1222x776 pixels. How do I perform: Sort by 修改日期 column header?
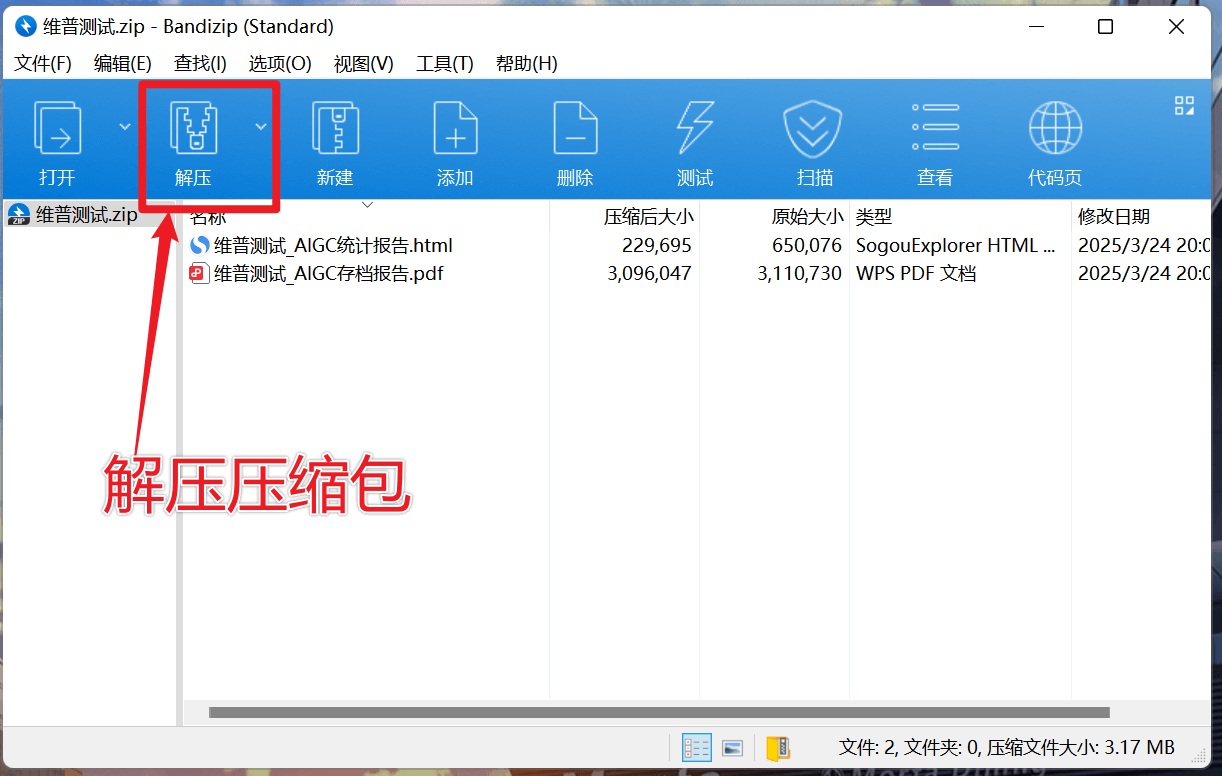(1114, 216)
